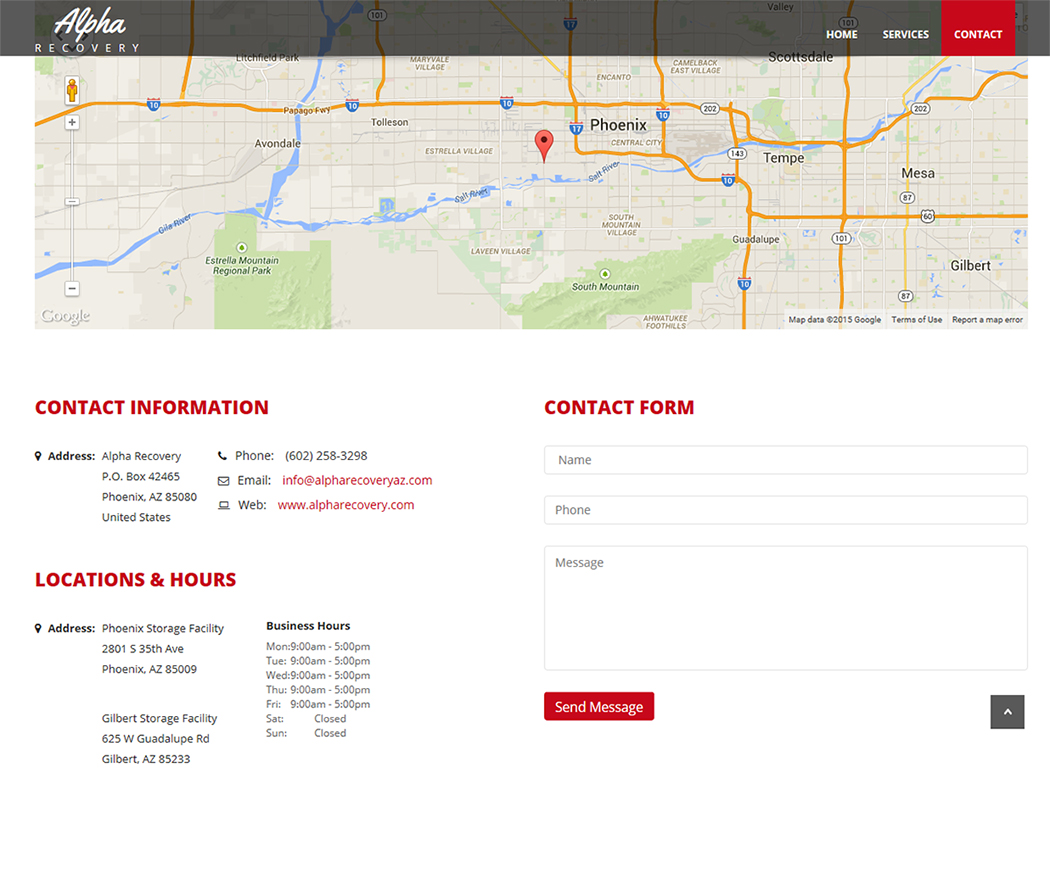Viewport: 1050px width, 875px height.
Task: Zoom in using the map plus button
Action: pos(71,121)
